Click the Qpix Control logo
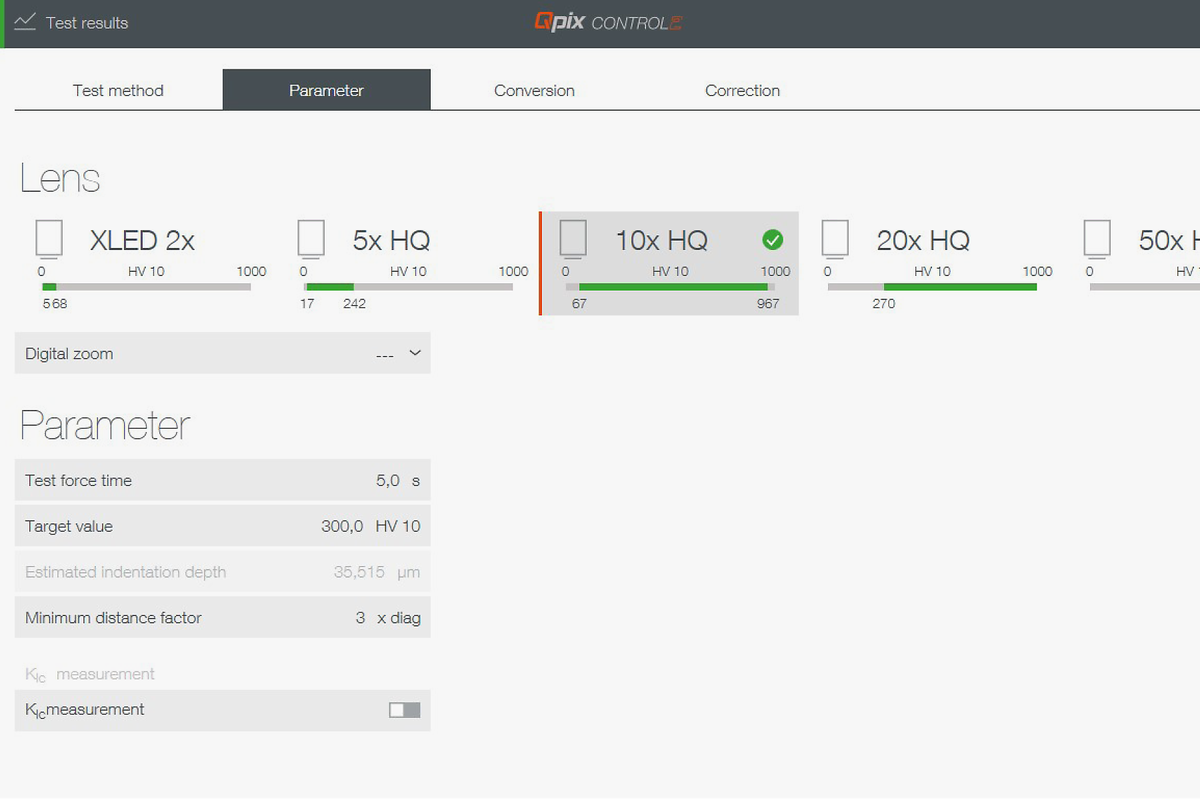 (608, 22)
